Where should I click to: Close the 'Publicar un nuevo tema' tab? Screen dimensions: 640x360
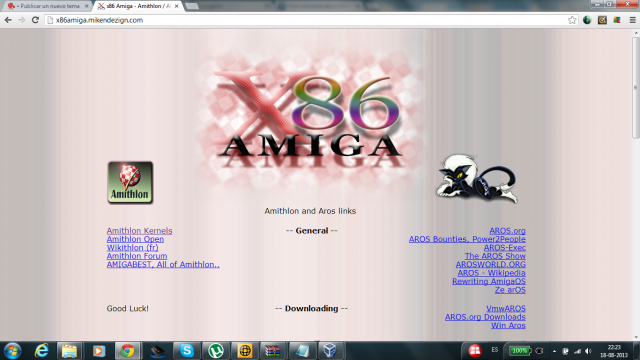pyautogui.click(x=86, y=6)
